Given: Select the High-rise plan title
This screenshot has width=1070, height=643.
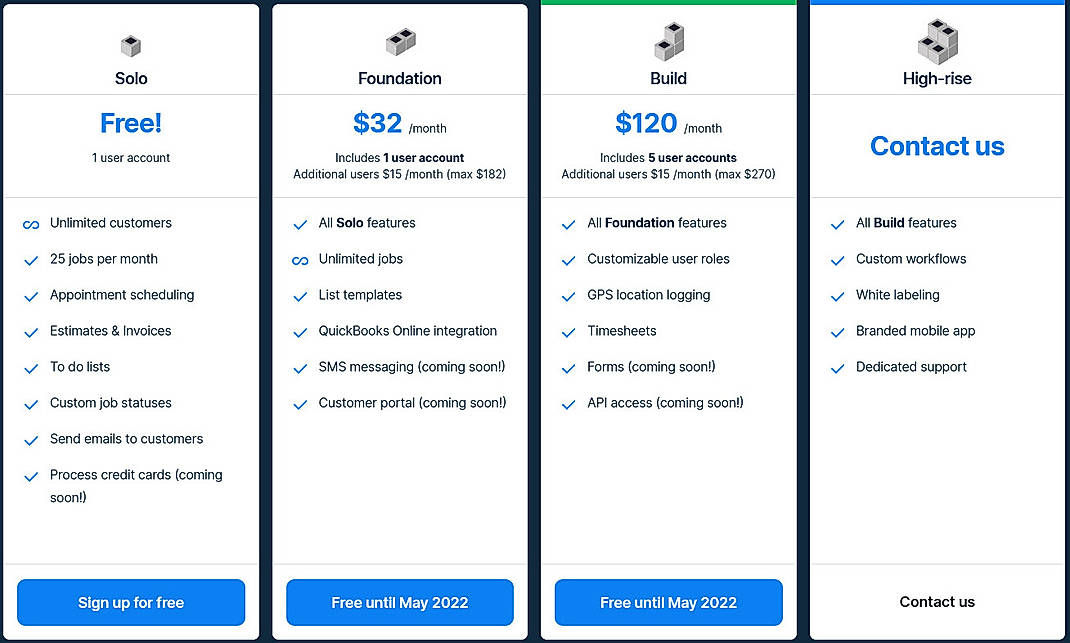Looking at the screenshot, I should 936,78.
